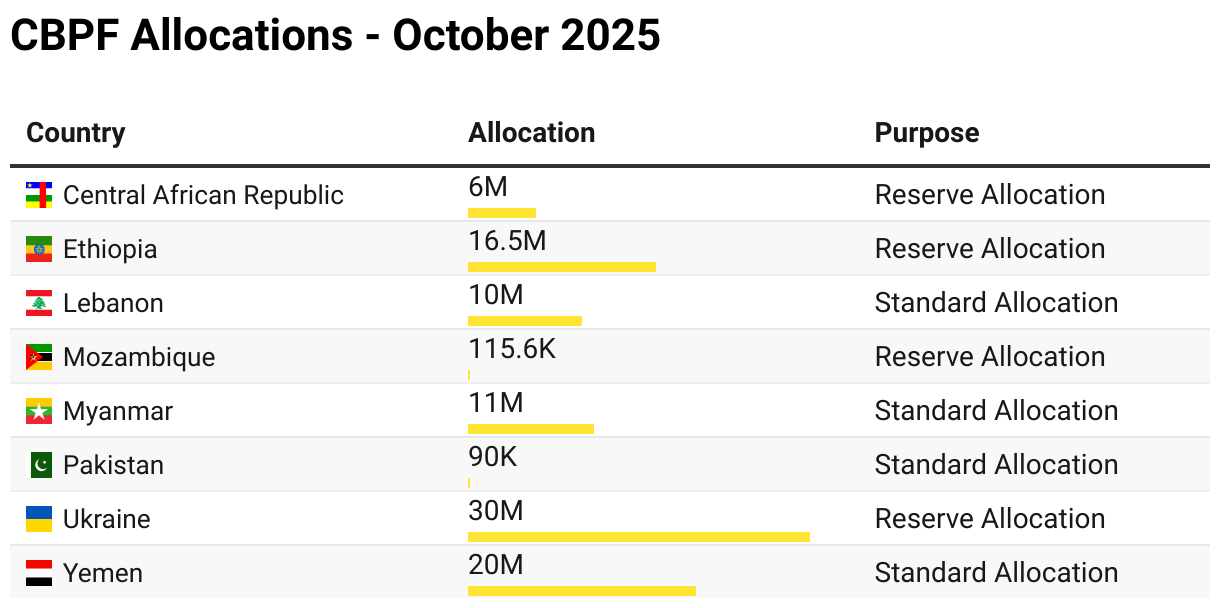1220x608 pixels.
Task: Sort table by Country column header
Action: point(76,133)
